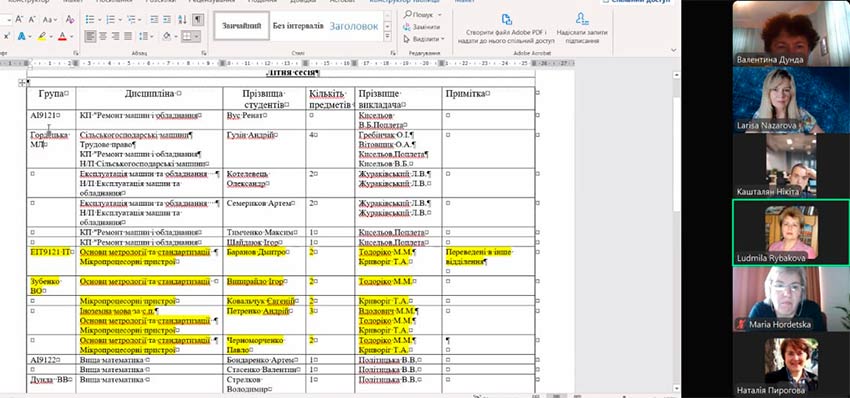Expand the bullet library dropdown arrow
850x398 pixels.
tap(99, 20)
